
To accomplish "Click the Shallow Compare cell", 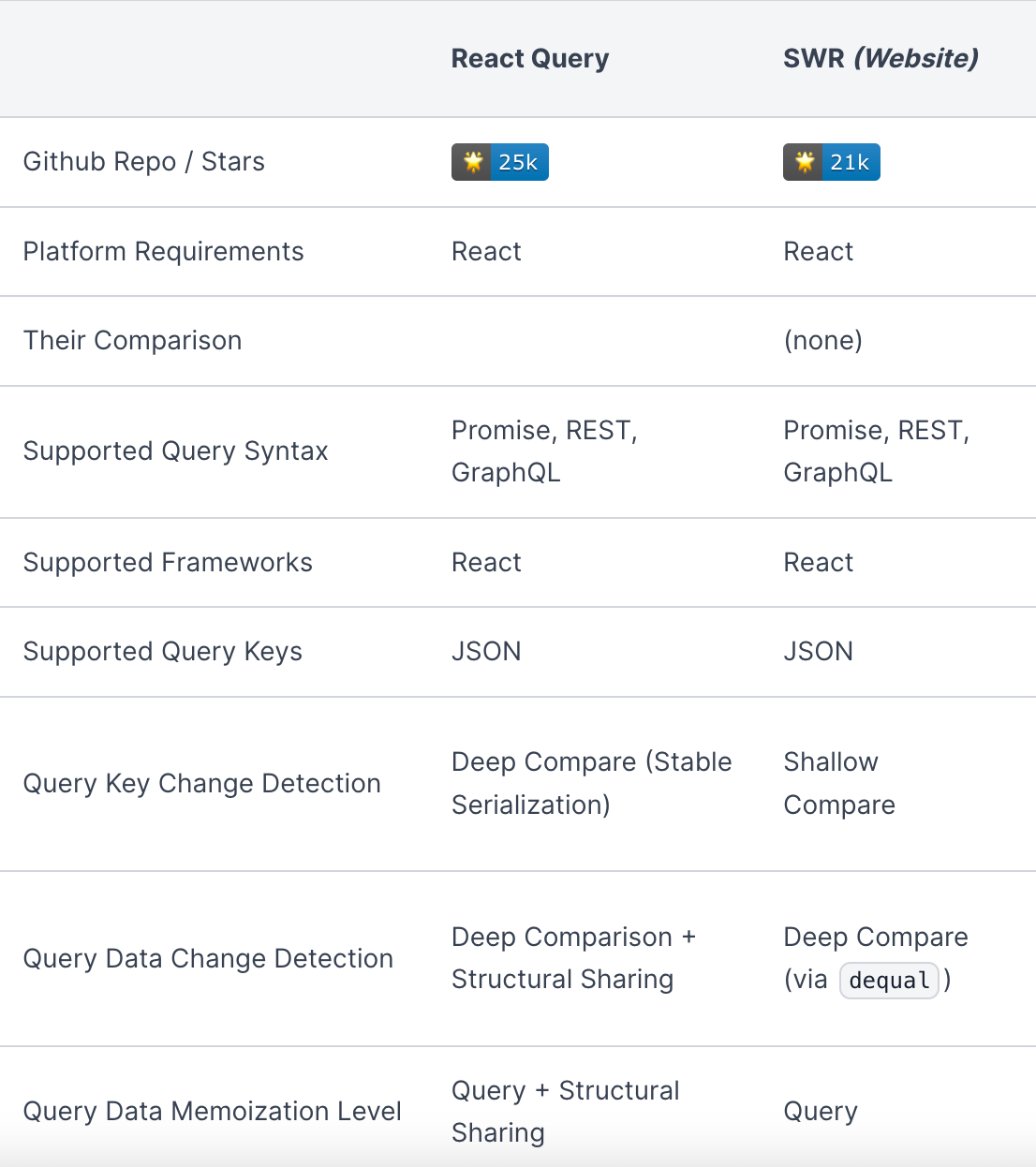I will coord(839,783).
